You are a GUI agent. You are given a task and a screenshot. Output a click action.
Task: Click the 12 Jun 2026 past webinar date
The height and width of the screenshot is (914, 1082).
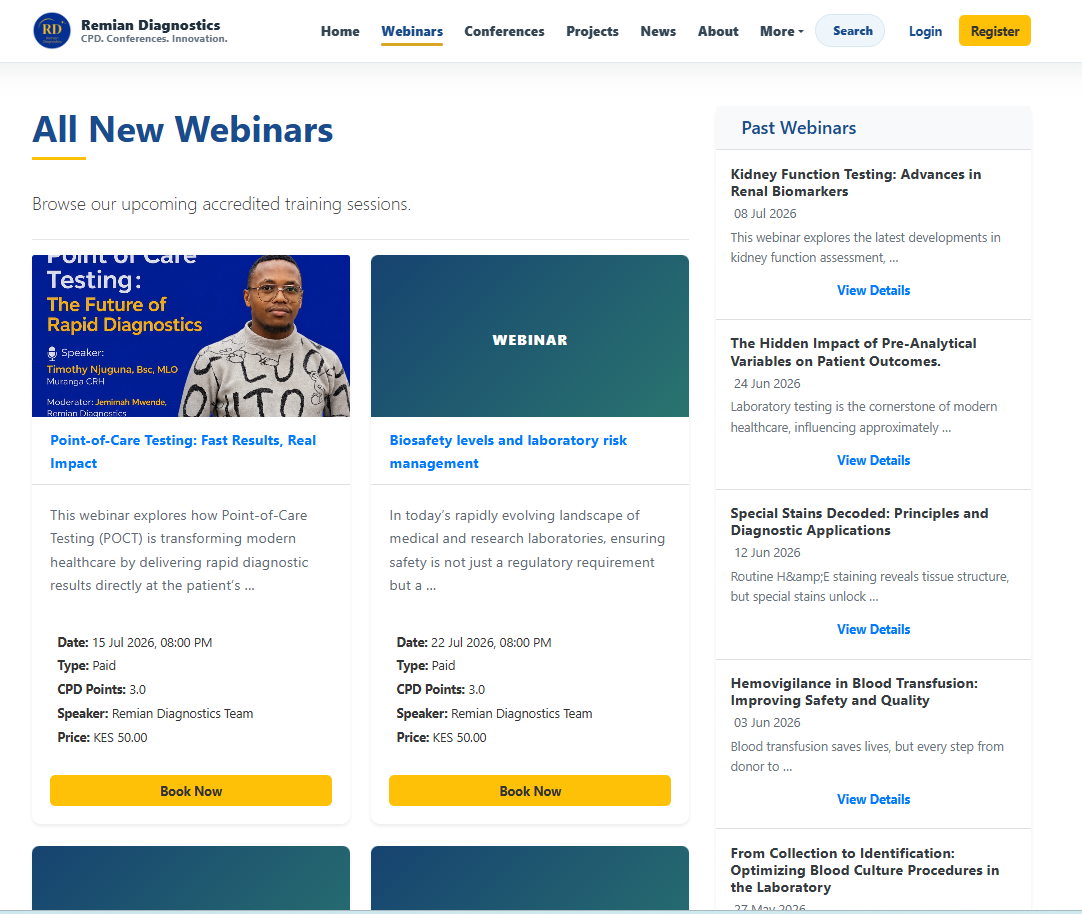click(x=767, y=553)
